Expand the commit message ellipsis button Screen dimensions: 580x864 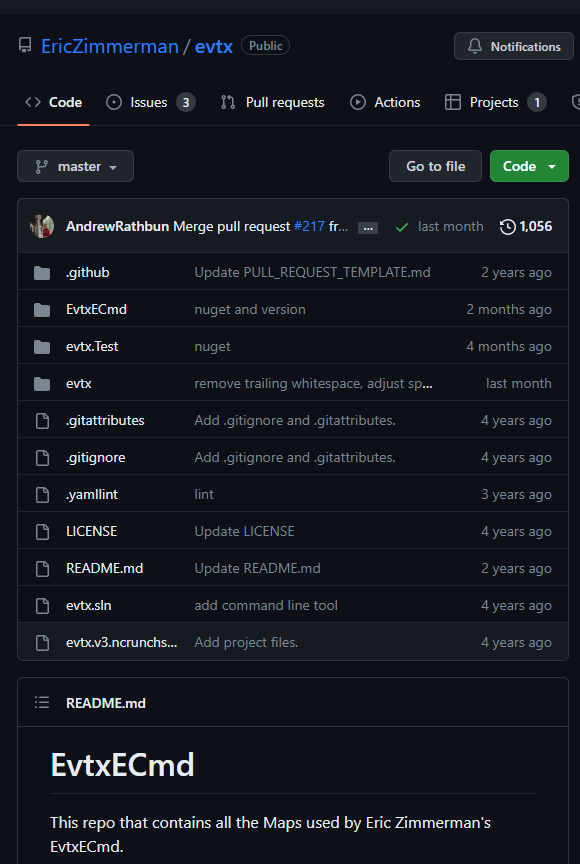(x=368, y=228)
